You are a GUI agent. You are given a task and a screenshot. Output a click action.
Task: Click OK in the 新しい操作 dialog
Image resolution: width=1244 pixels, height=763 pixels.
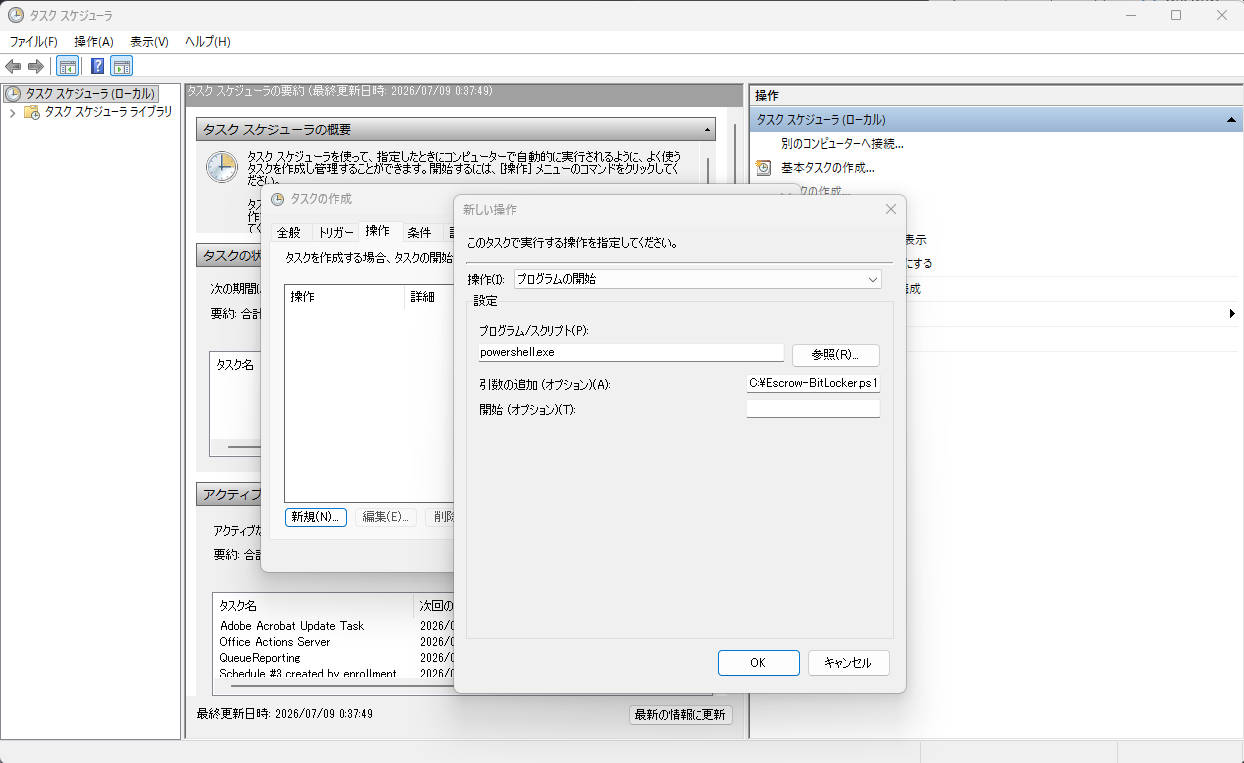coord(758,663)
